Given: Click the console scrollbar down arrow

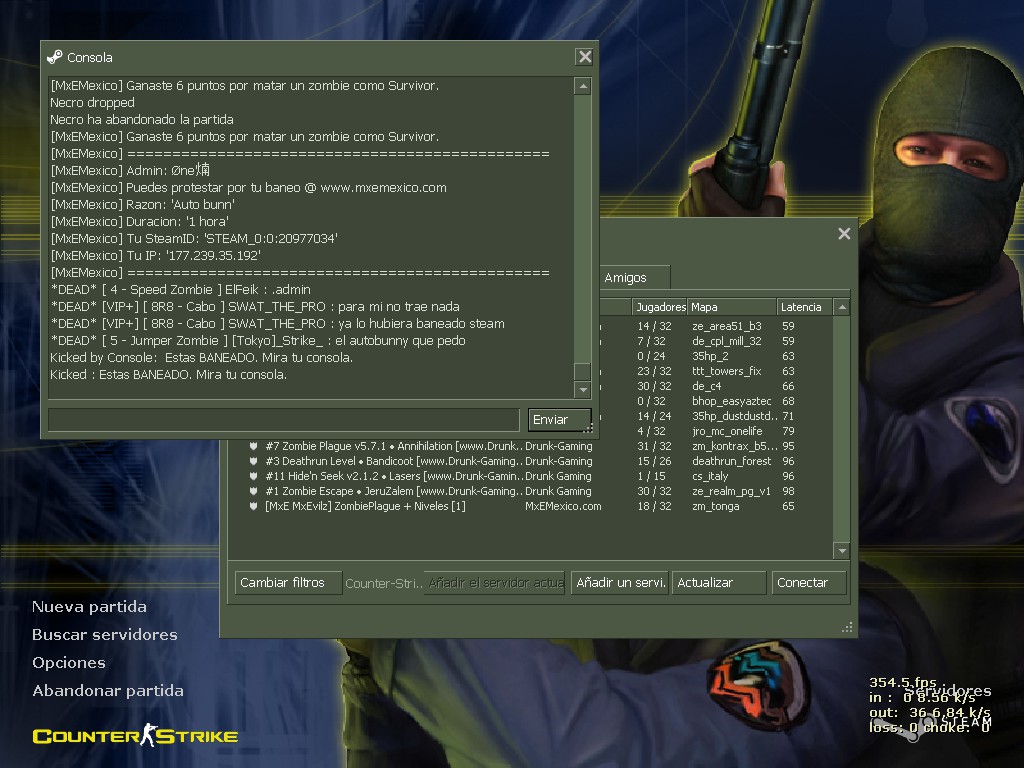Looking at the screenshot, I should pyautogui.click(x=583, y=390).
